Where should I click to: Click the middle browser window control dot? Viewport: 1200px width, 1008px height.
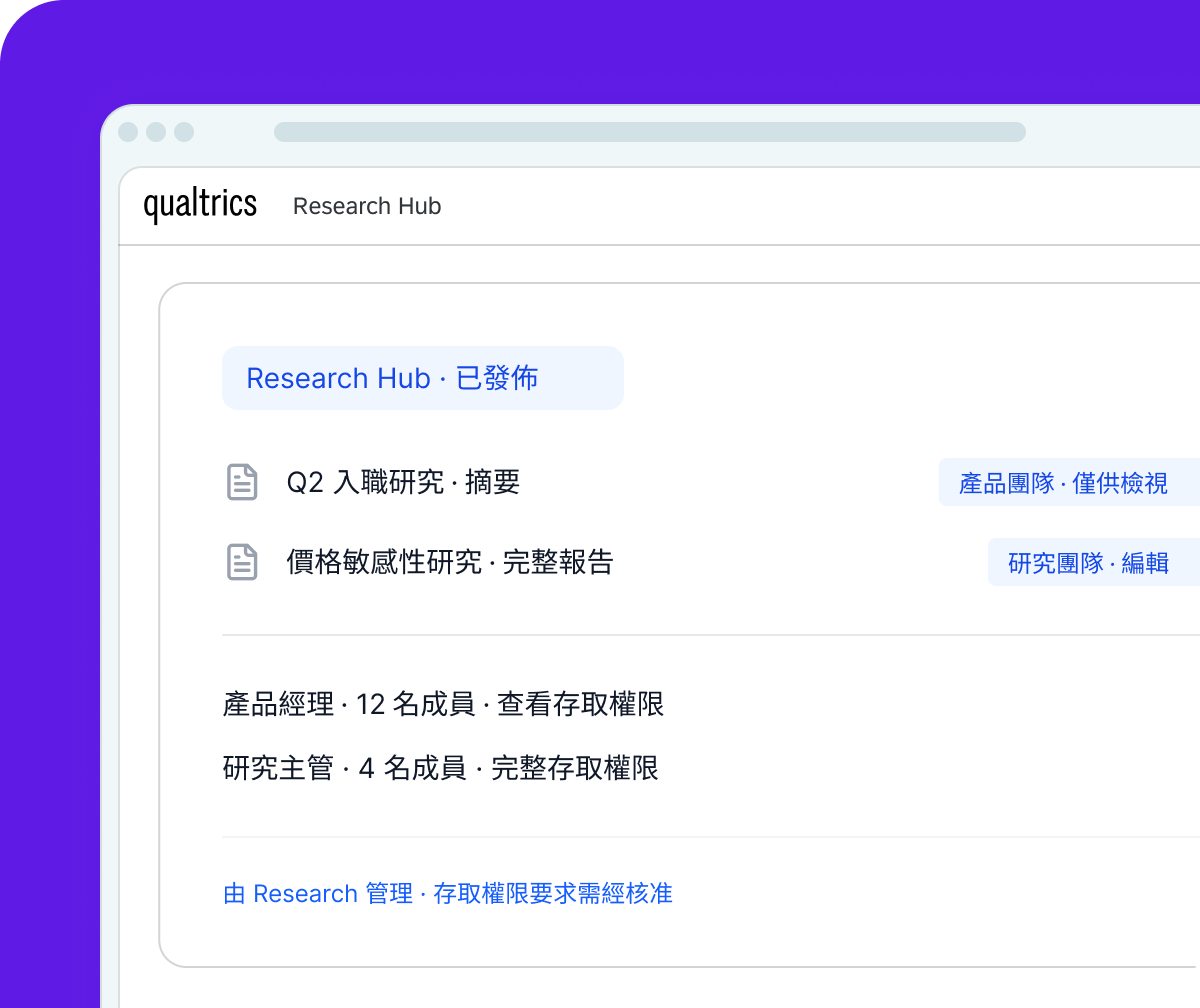[156, 132]
